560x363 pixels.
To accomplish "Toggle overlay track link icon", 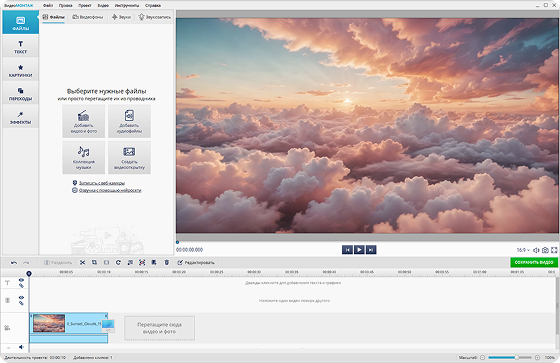I will click(21, 303).
